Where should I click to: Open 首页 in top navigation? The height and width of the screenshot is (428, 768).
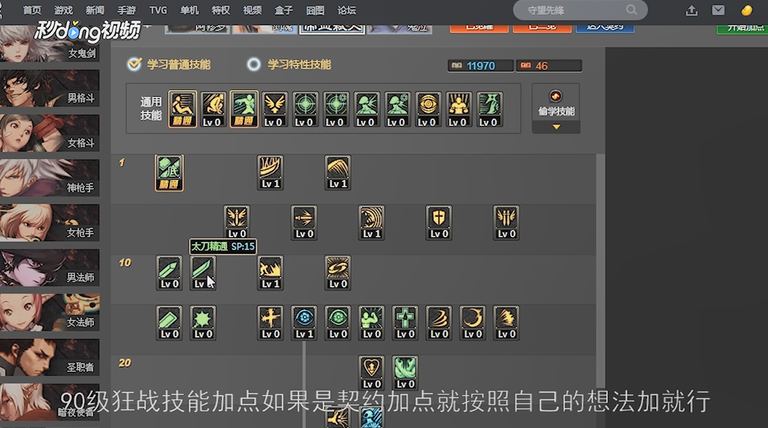[32, 10]
